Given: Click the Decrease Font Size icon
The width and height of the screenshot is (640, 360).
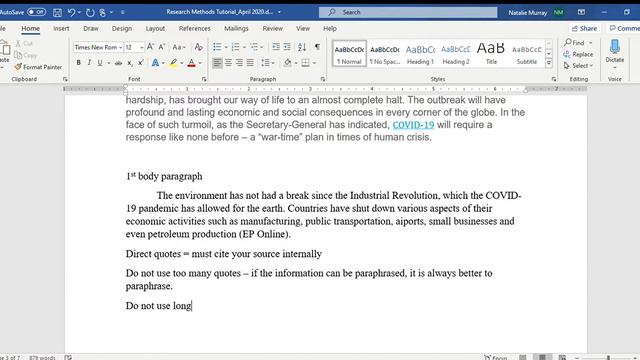Looking at the screenshot, I should [162, 47].
